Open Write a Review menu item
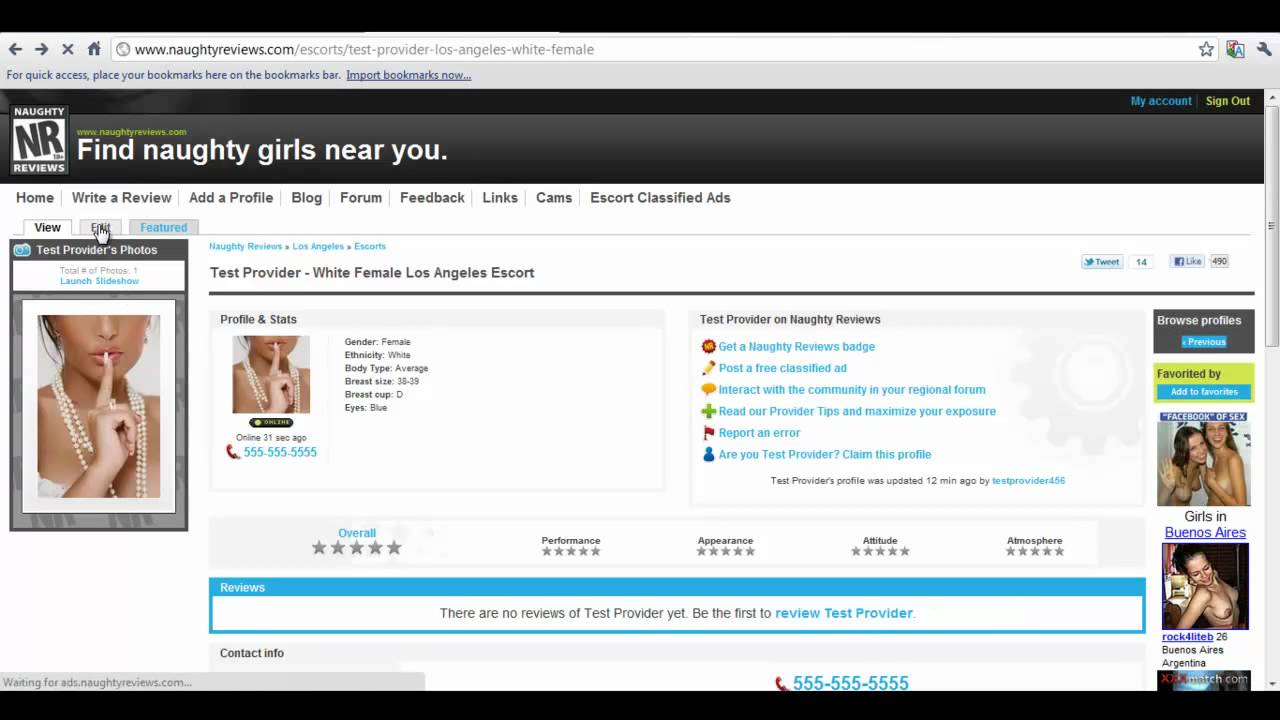Screen dimensions: 1280x720 (121, 197)
